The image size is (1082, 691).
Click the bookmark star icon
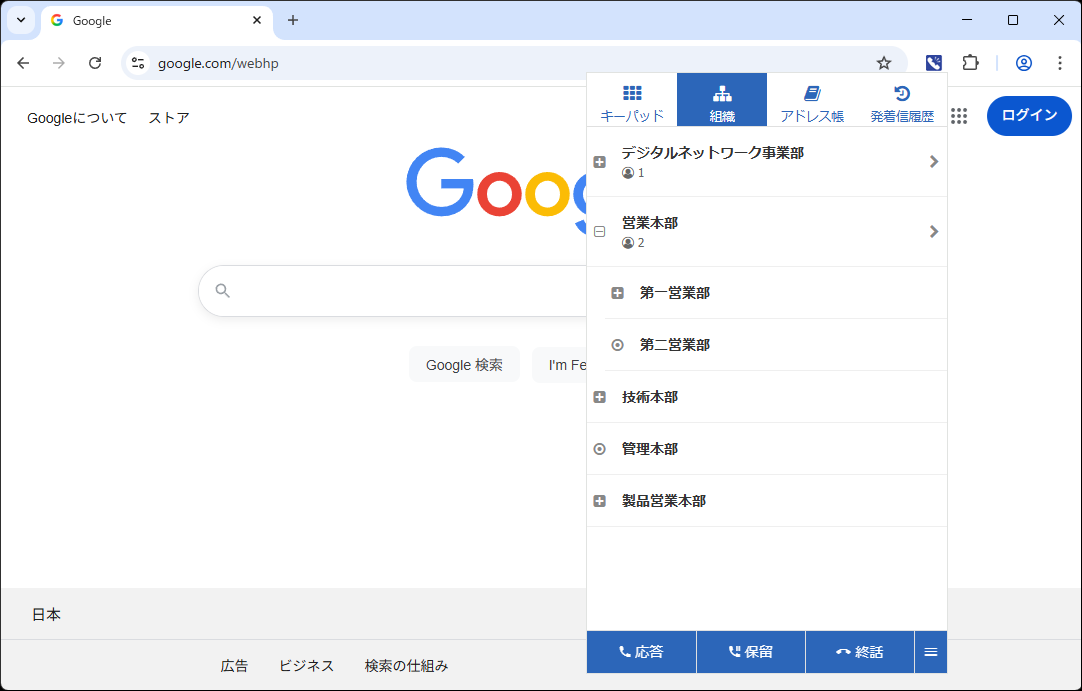(x=884, y=62)
